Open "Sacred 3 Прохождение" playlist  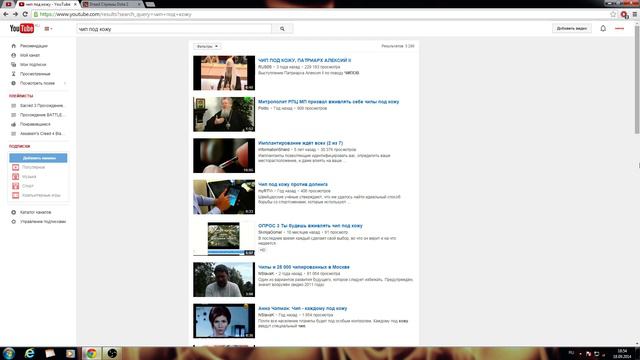click(42, 106)
